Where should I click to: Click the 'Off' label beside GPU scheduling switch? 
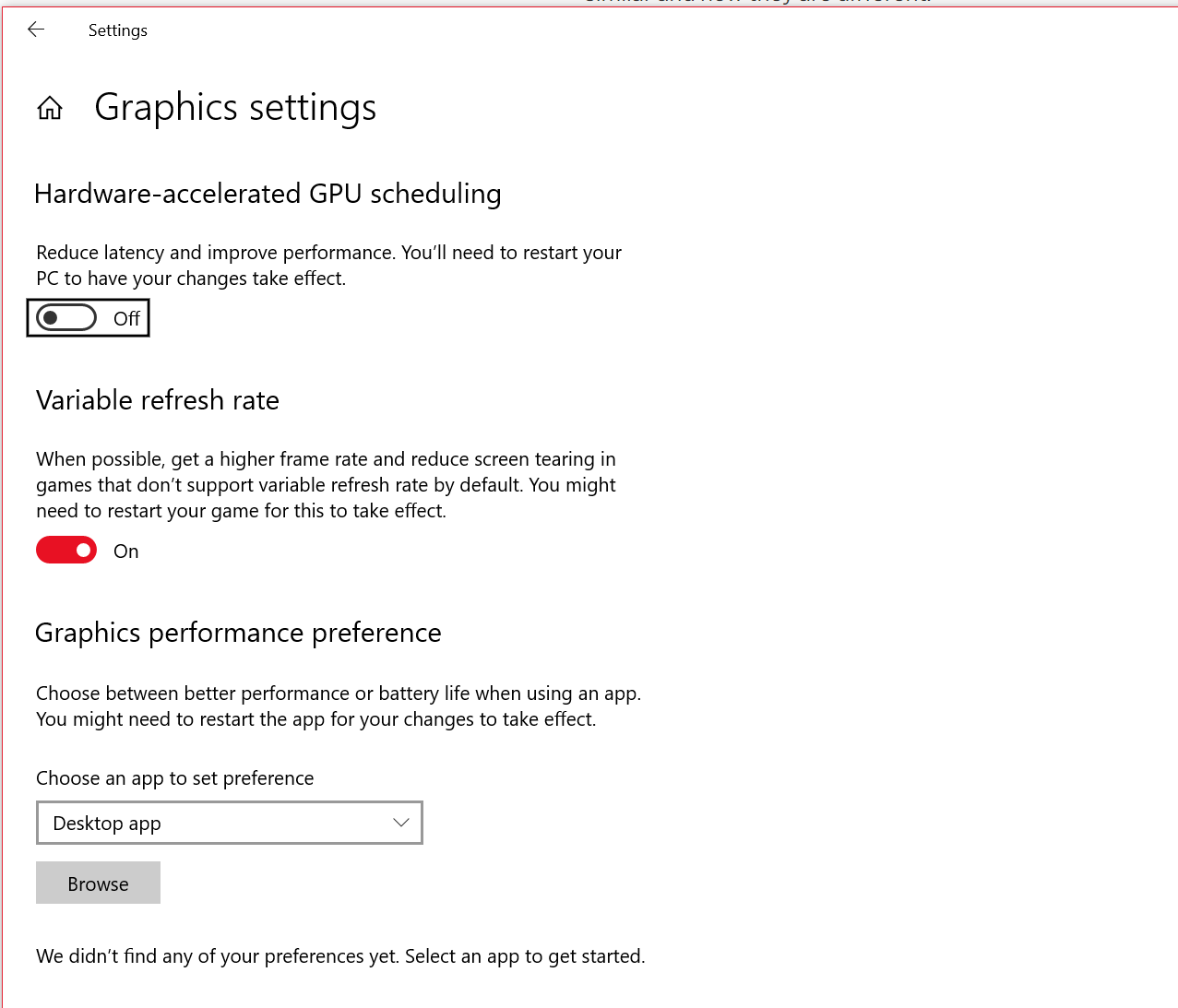tap(126, 319)
